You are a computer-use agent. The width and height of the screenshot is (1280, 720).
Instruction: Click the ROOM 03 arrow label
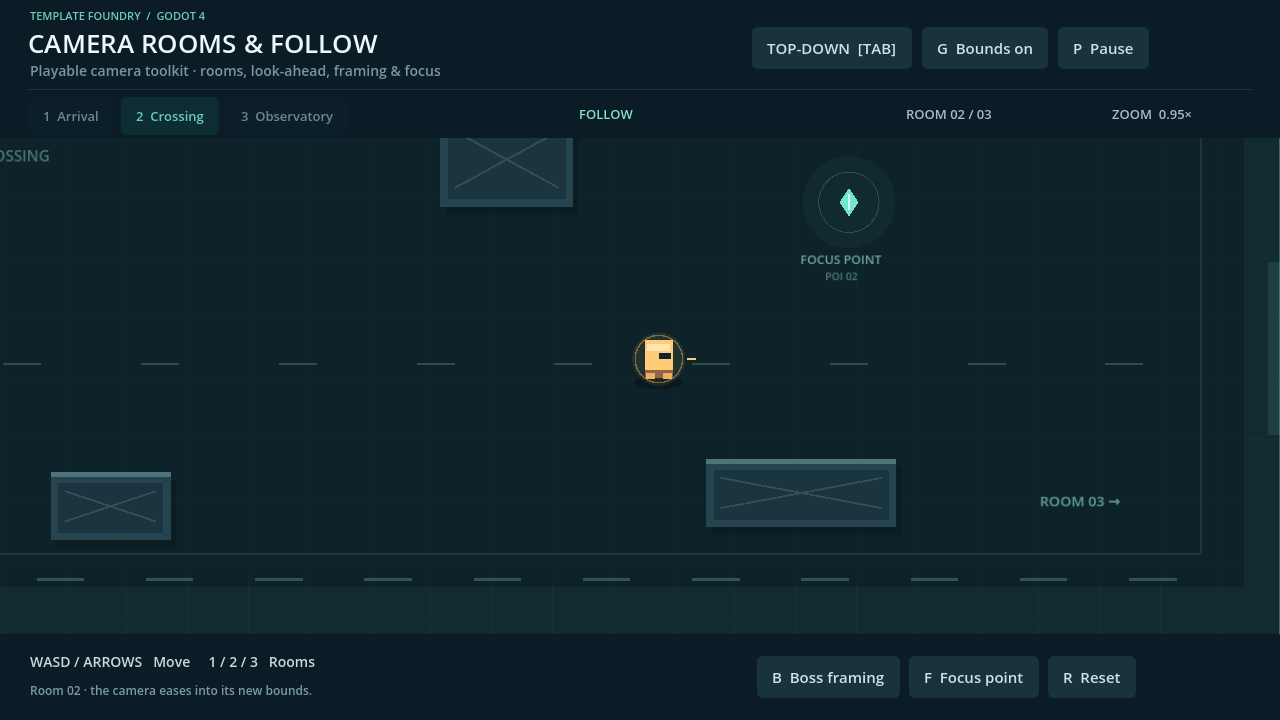[x=1080, y=502]
